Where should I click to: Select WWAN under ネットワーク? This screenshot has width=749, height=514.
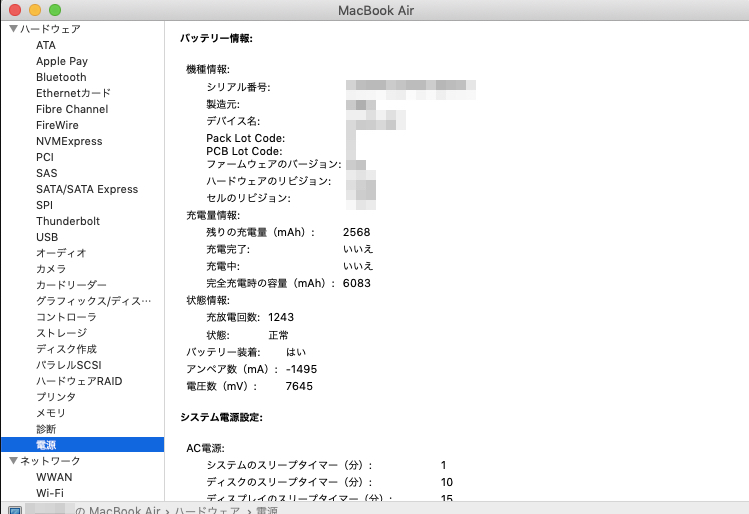[54, 477]
